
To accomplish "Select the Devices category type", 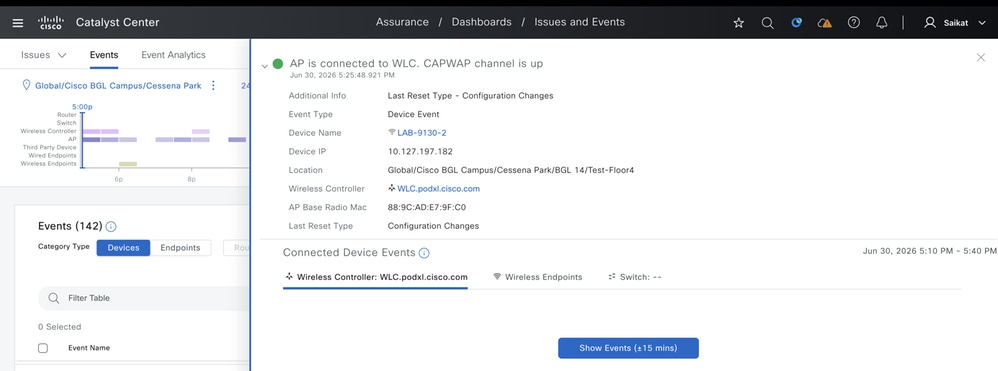I will coord(123,248).
